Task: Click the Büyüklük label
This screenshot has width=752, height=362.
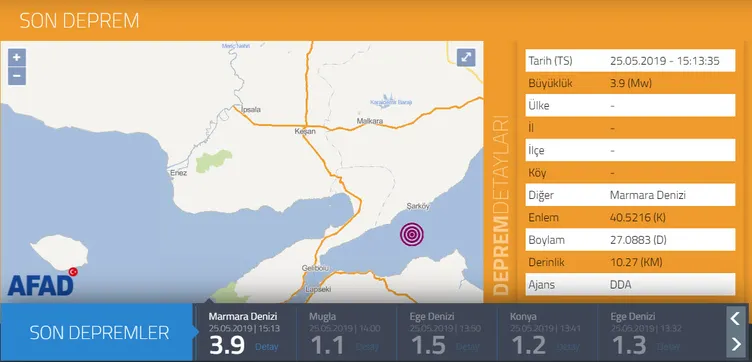Action: point(550,83)
